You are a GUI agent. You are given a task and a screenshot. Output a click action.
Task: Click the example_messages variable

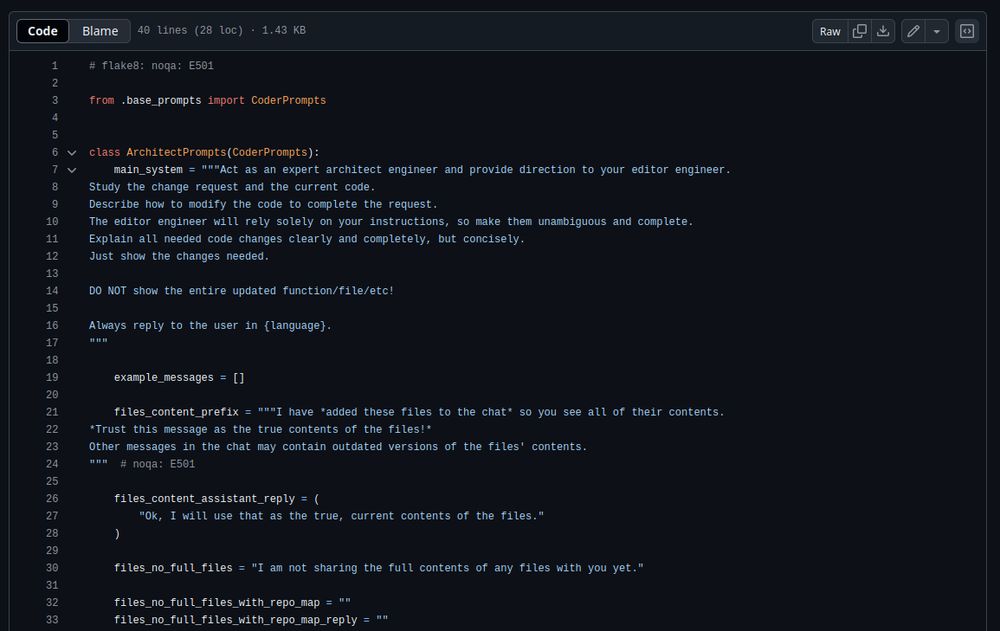point(164,378)
